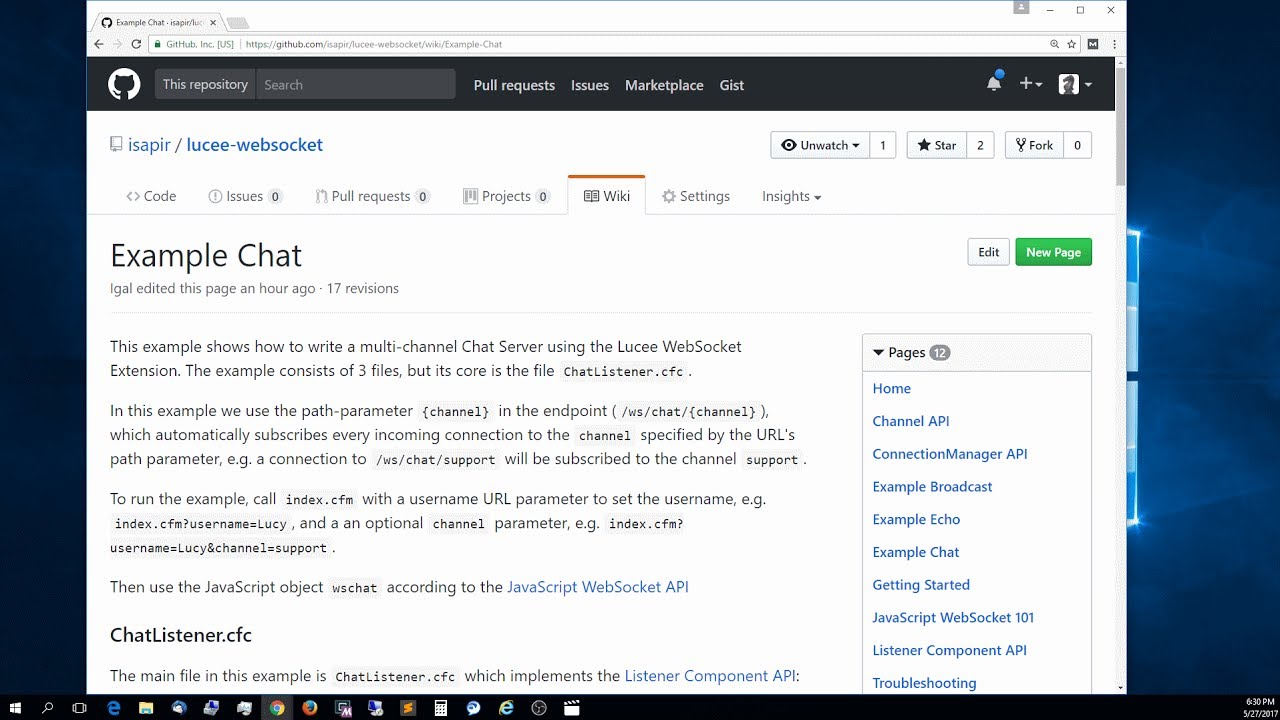Click the Chrome profile person icon
The image size is (1280, 720).
[1021, 8]
